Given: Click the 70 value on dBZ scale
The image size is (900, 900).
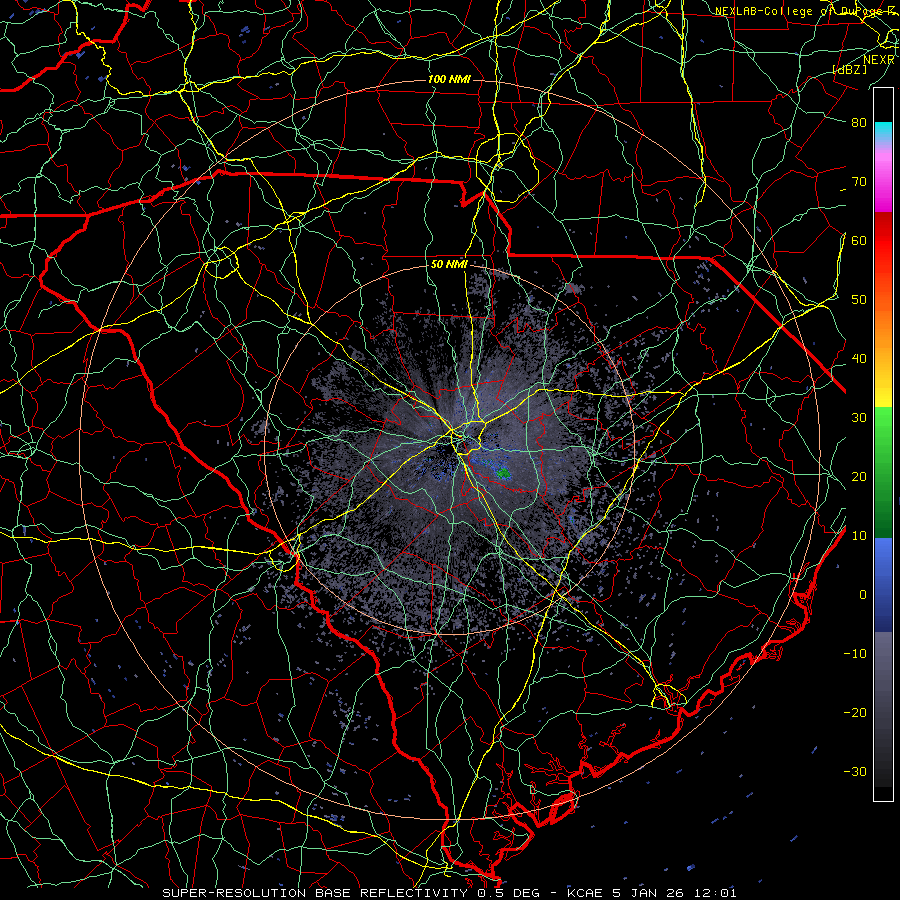Looking at the screenshot, I should (859, 181).
